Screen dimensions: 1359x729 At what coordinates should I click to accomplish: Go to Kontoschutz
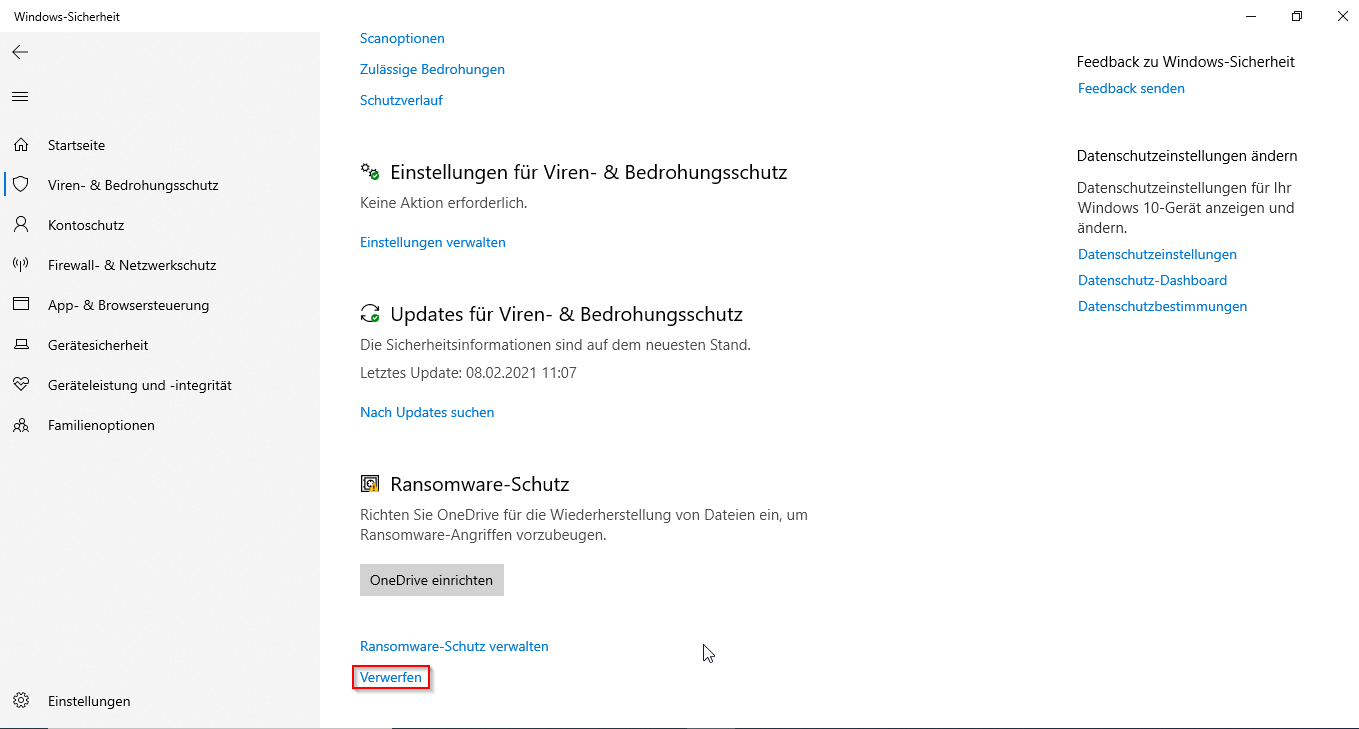(x=86, y=225)
